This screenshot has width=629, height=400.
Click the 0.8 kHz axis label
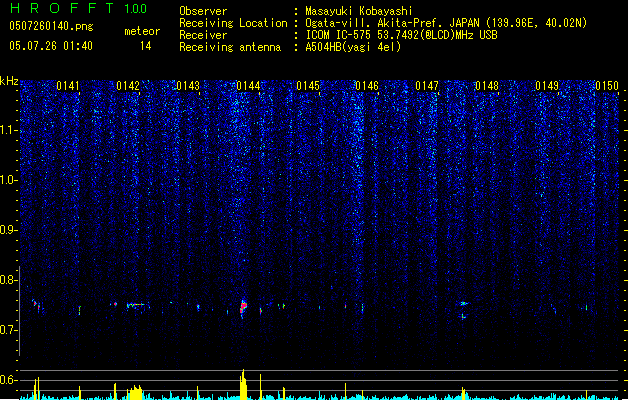8,280
